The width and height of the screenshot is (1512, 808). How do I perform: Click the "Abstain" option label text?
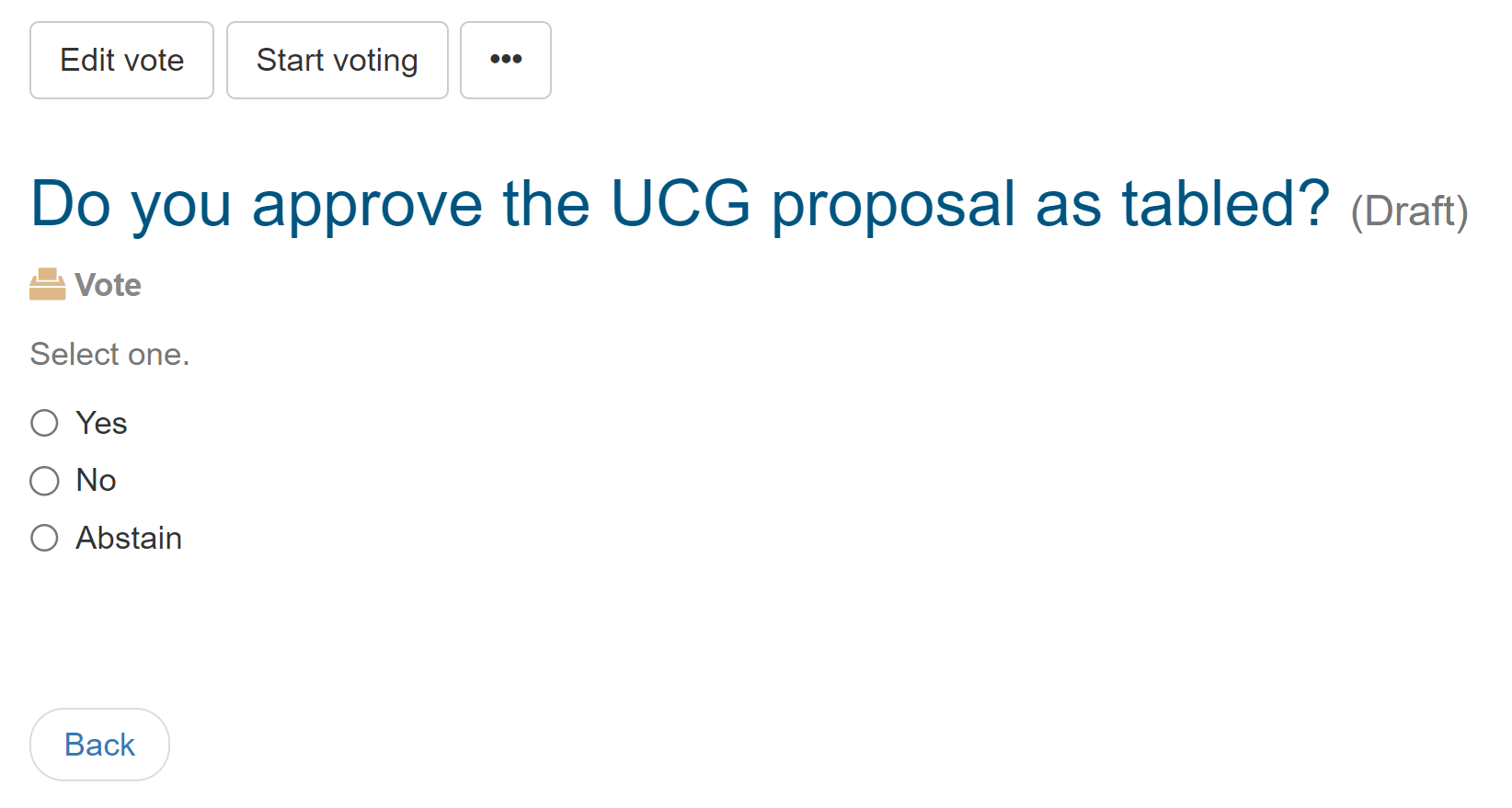[129, 538]
